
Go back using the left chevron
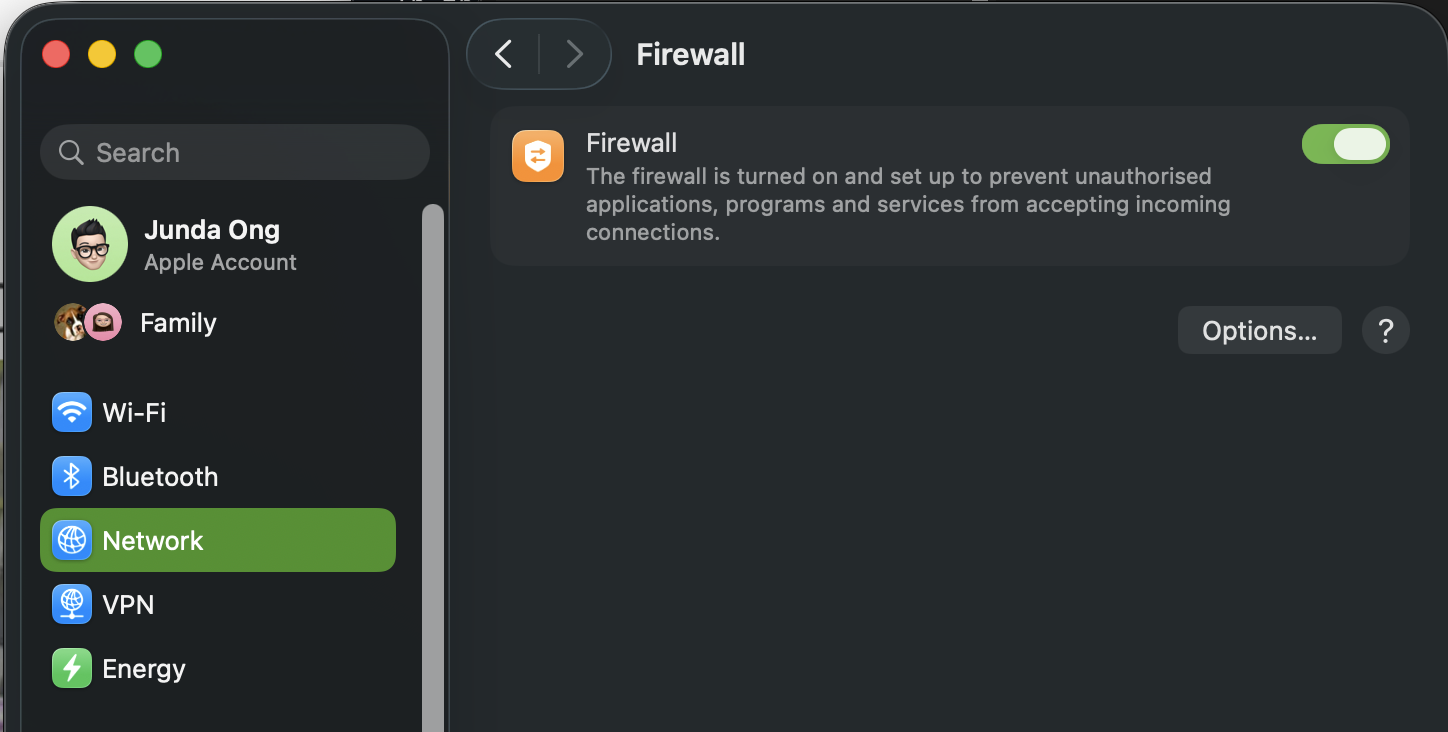click(504, 54)
